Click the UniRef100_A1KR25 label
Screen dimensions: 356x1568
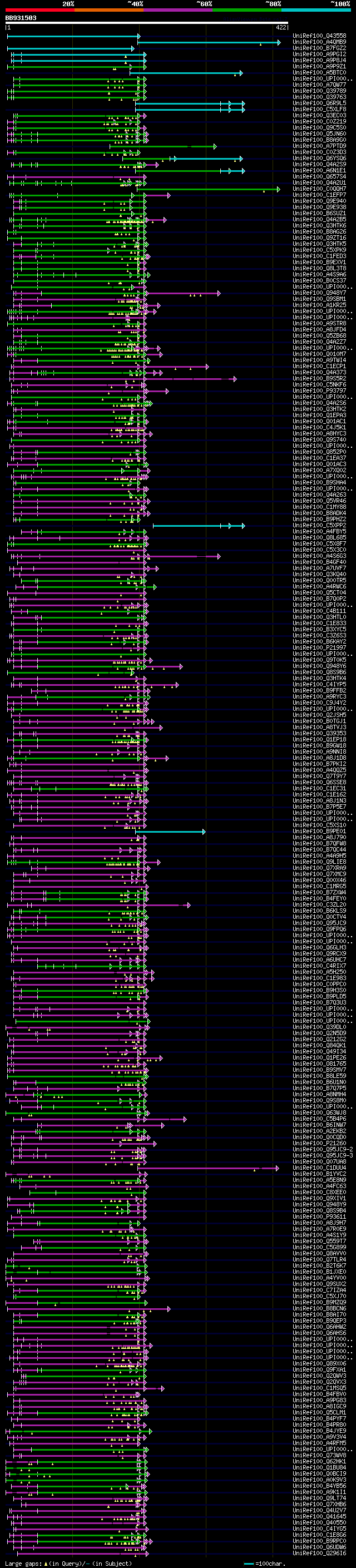[x=319, y=305]
